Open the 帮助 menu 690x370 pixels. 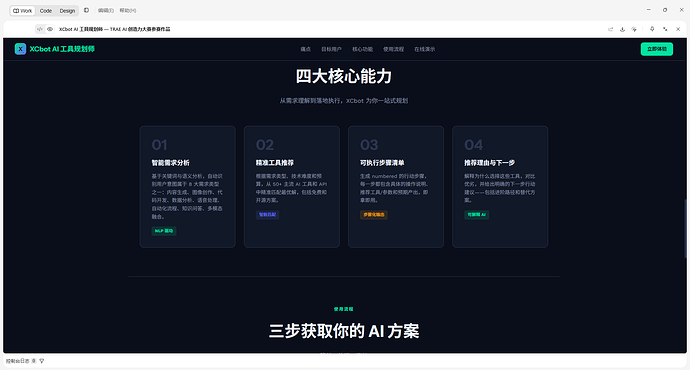[x=128, y=11]
